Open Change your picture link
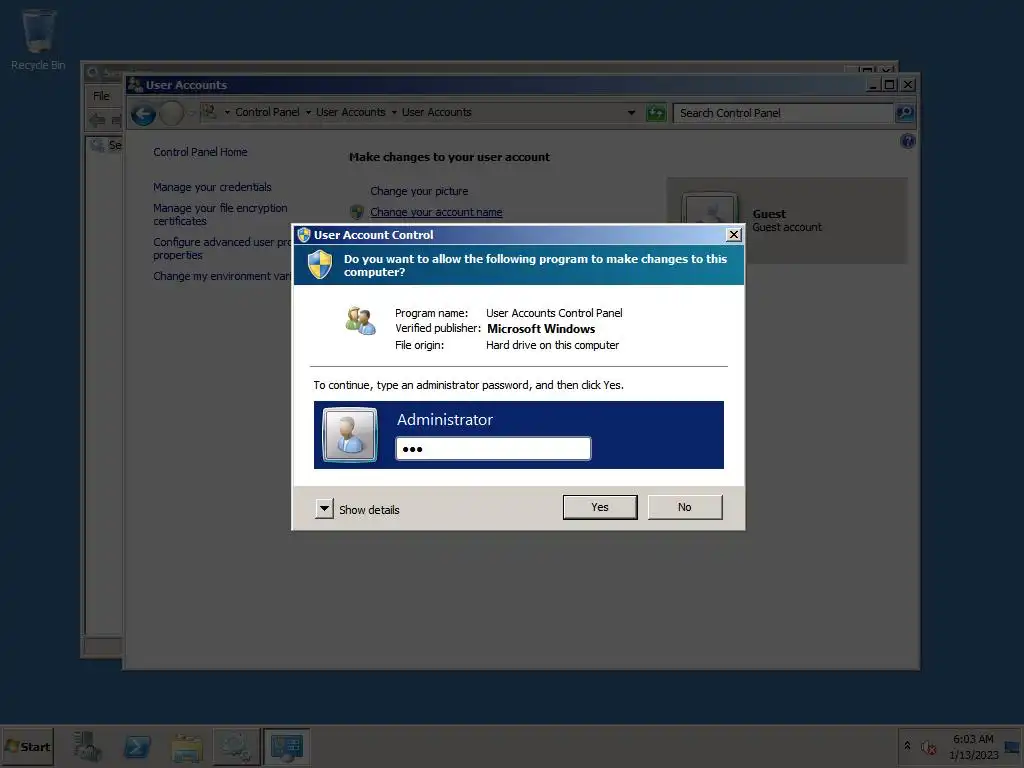 pyautogui.click(x=419, y=191)
